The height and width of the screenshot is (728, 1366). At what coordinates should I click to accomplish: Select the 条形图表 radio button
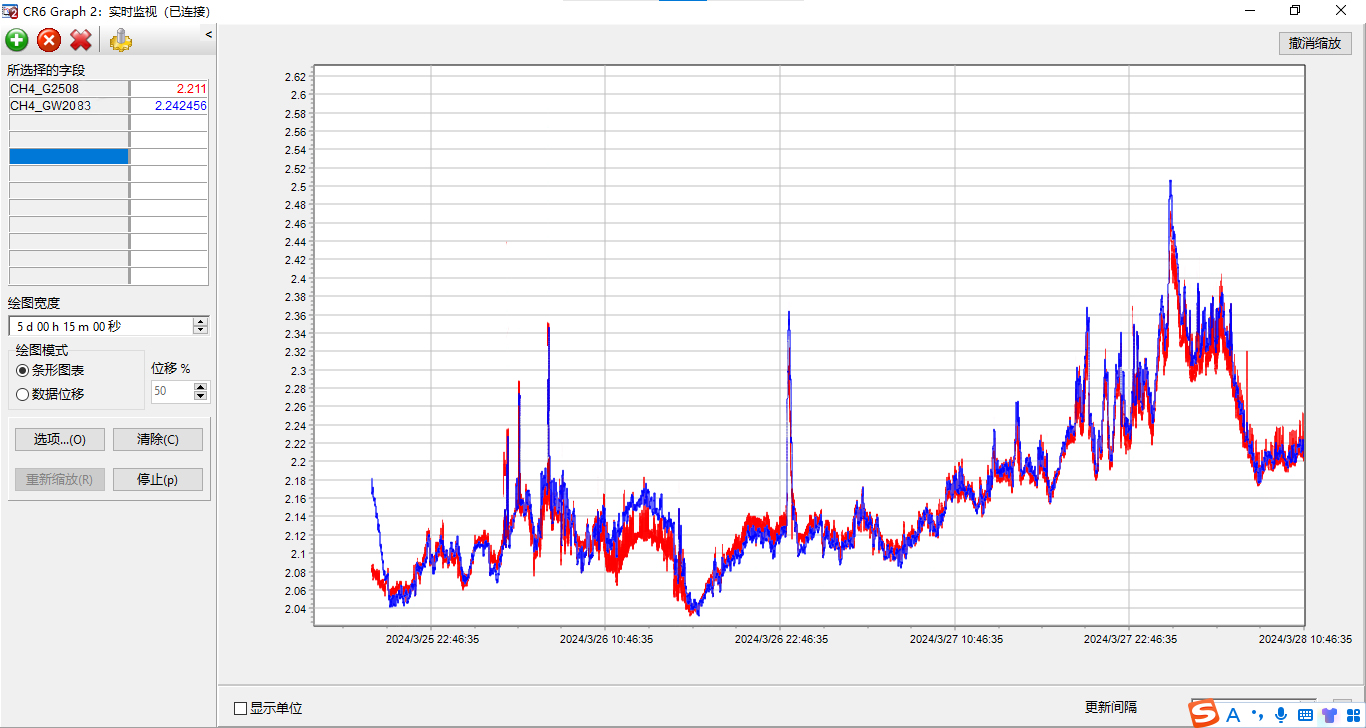(23, 370)
